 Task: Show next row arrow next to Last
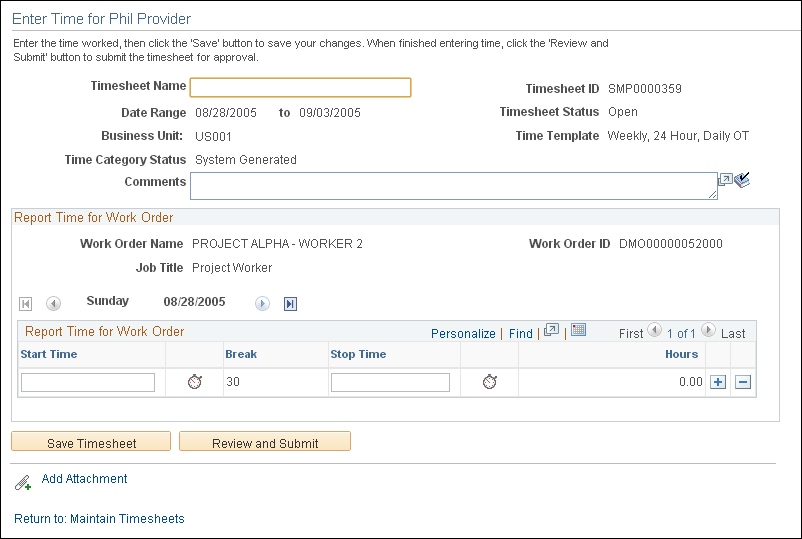[708, 330]
